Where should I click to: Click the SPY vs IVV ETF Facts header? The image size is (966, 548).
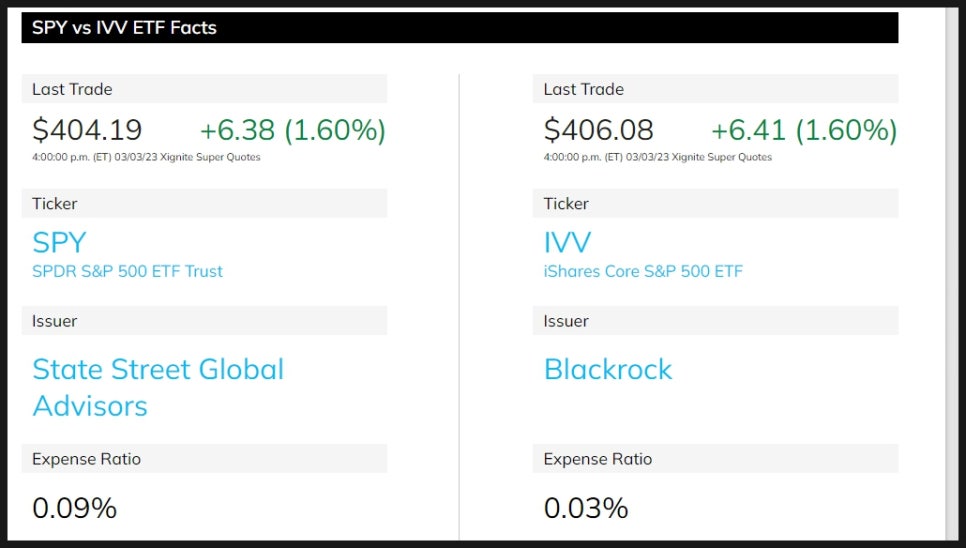[460, 28]
